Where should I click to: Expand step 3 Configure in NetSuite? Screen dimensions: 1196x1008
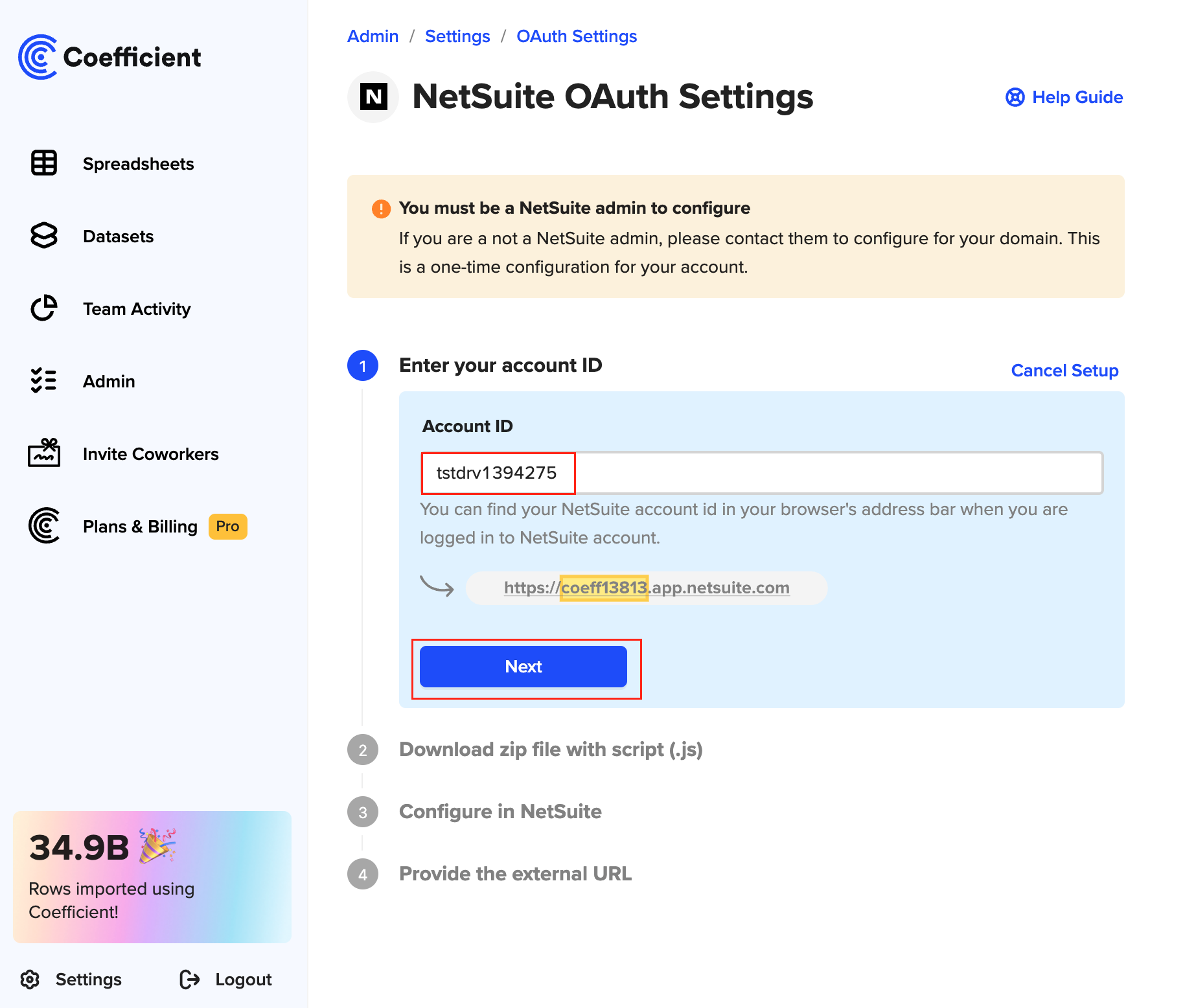click(x=500, y=812)
